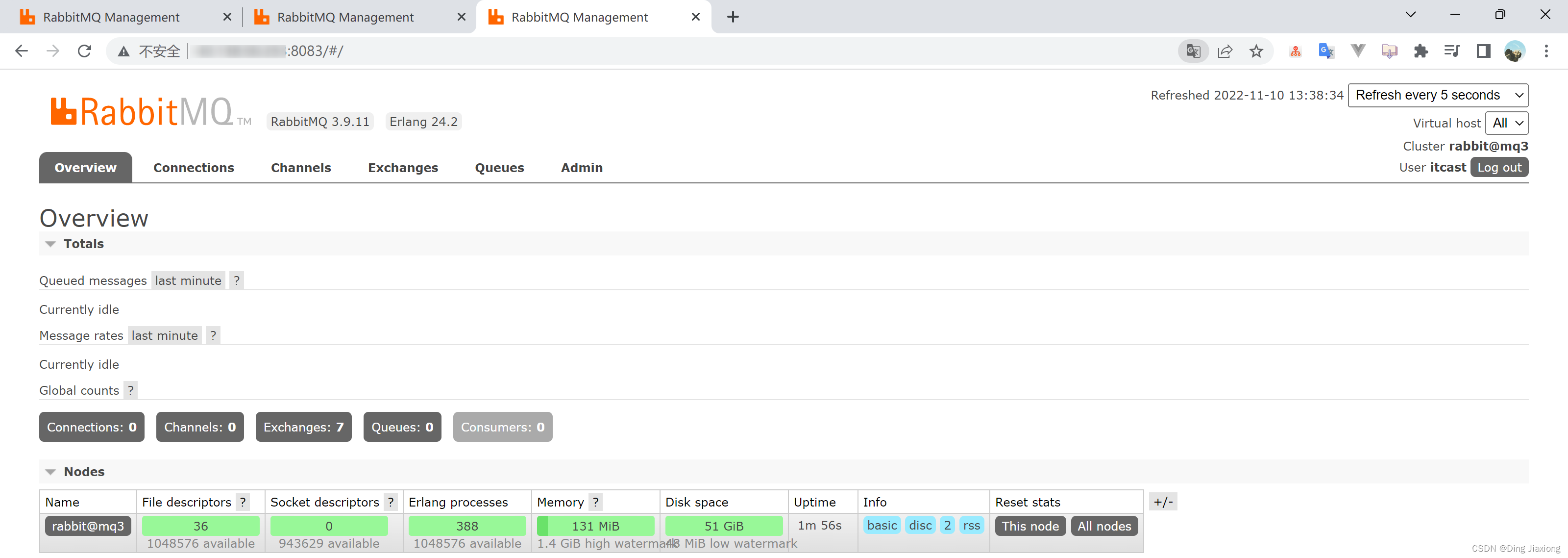Click the rss info tag
Viewport: 1568px width, 558px height.
[x=972, y=525]
